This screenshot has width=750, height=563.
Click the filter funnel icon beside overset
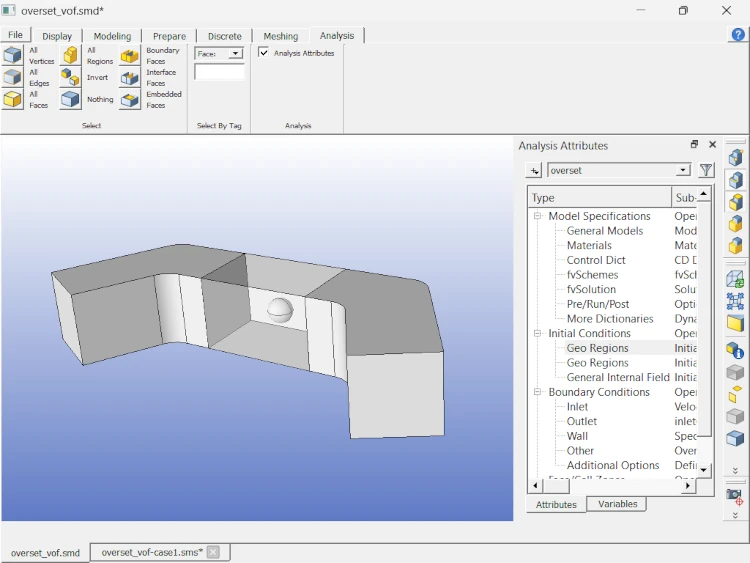tap(706, 170)
